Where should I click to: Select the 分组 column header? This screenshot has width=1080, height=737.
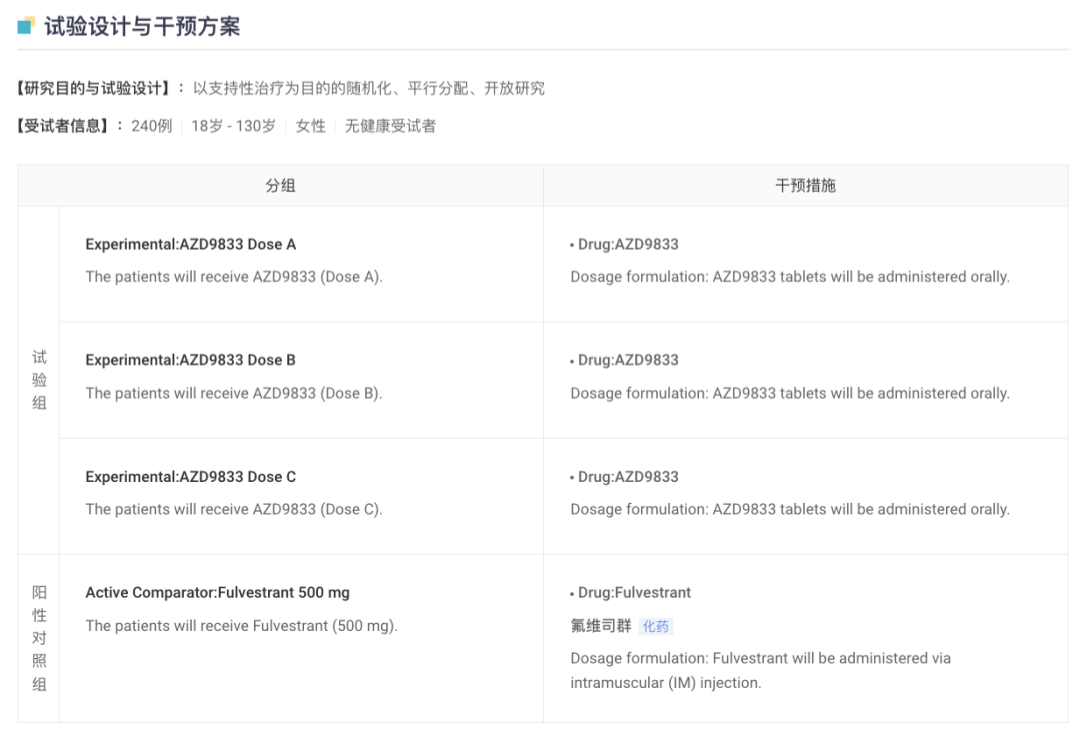pos(280,186)
